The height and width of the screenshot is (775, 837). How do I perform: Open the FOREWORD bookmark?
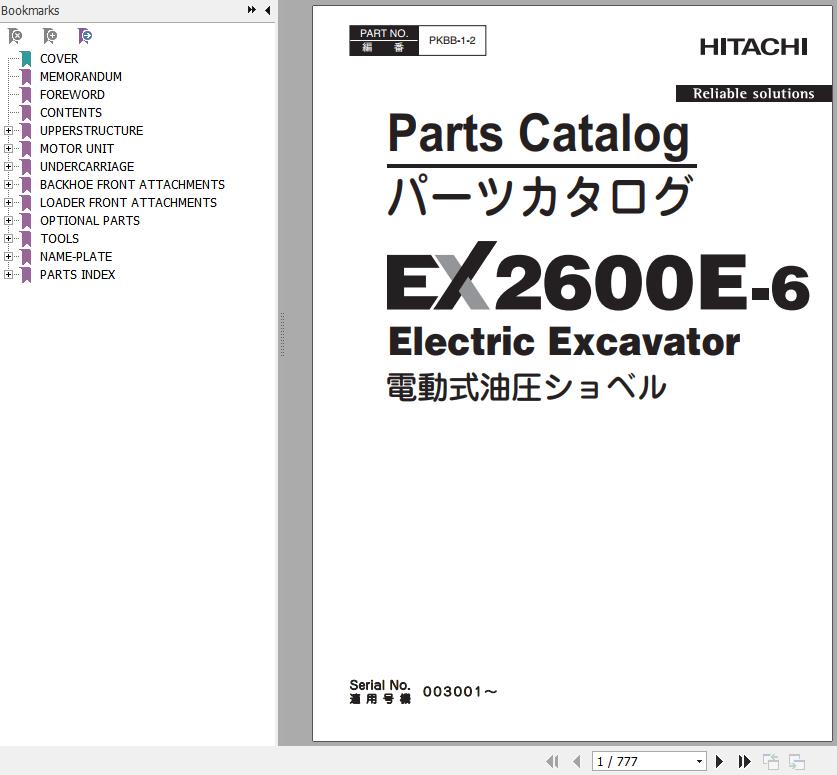pos(72,94)
